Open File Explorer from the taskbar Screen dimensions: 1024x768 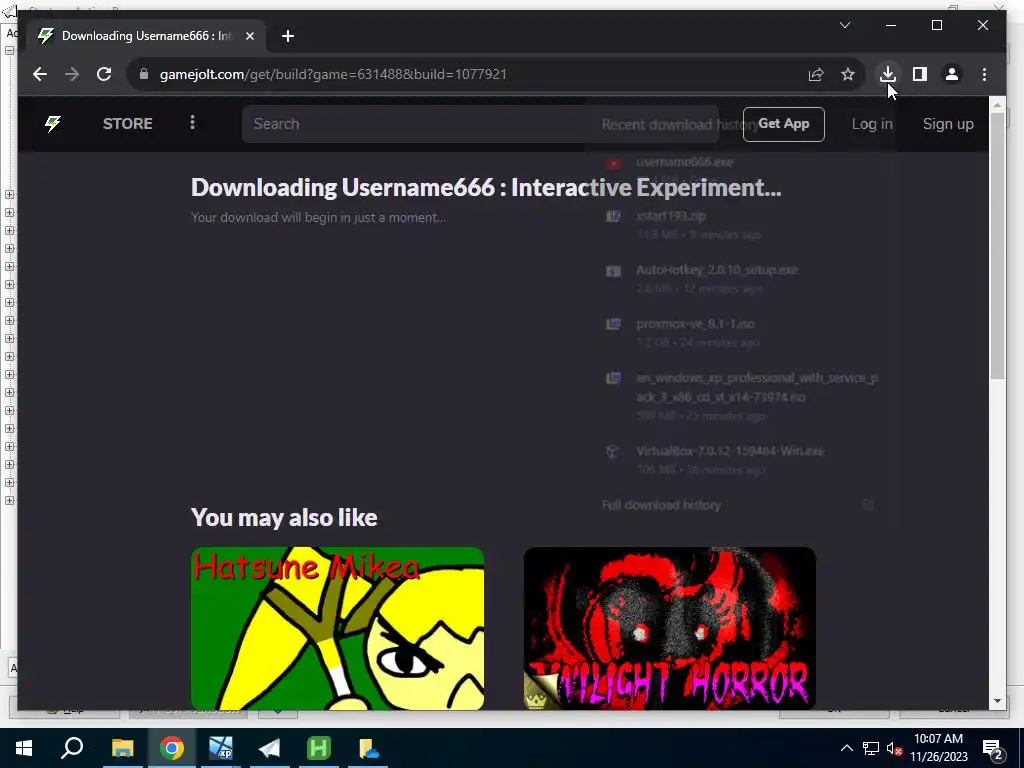pyautogui.click(x=122, y=748)
